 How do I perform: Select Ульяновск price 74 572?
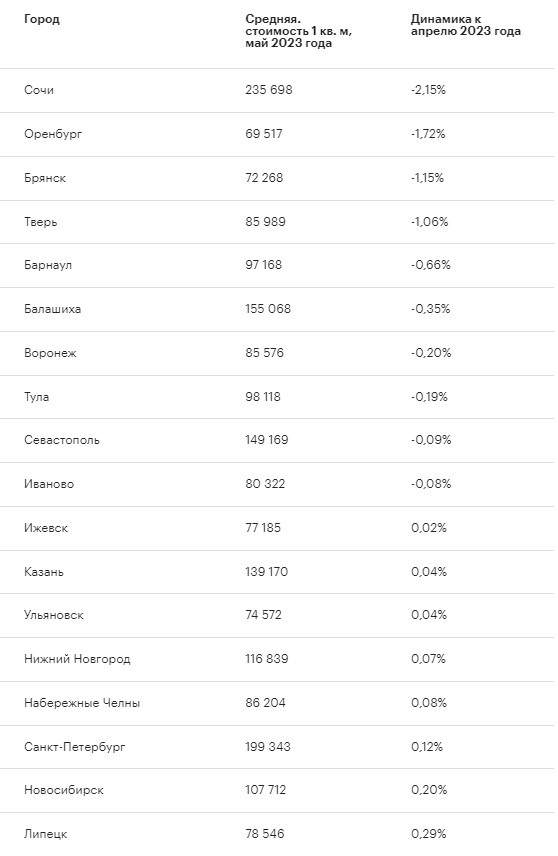[263, 615]
